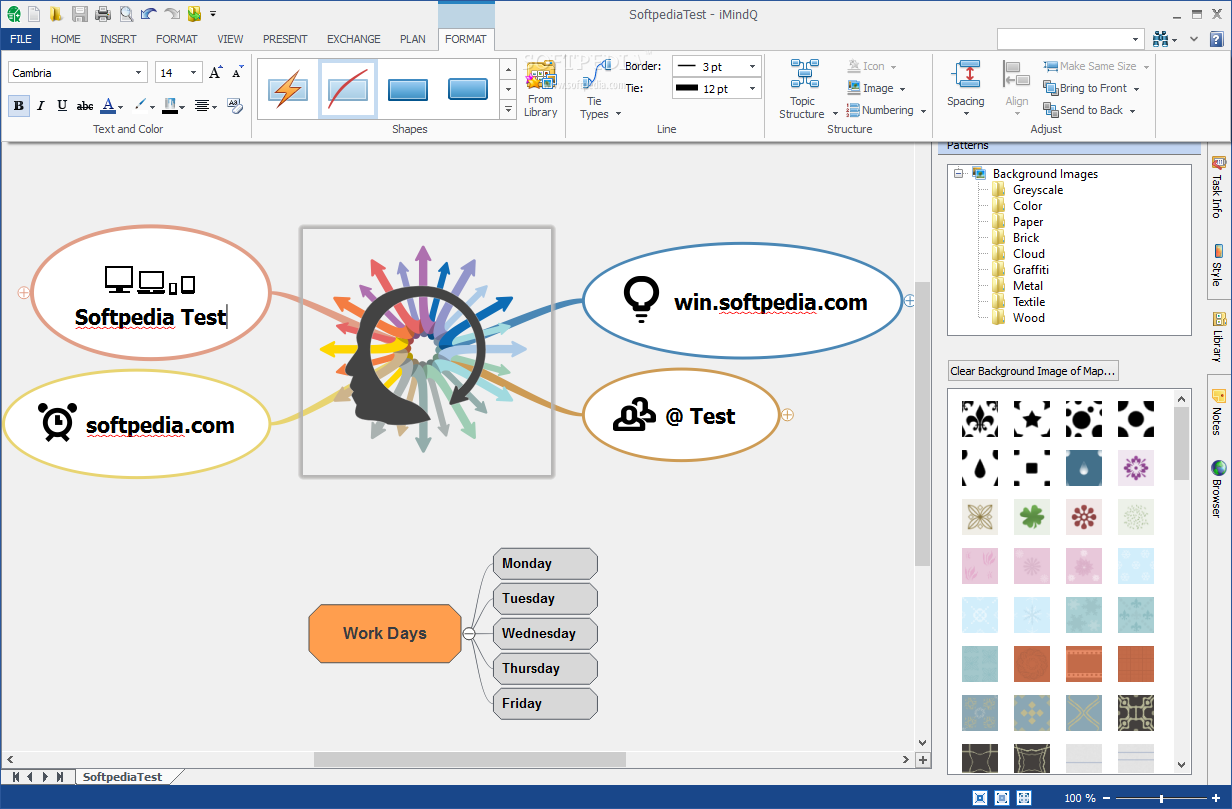1232x809 pixels.
Task: Expand the full shapes gallery
Action: [x=508, y=110]
